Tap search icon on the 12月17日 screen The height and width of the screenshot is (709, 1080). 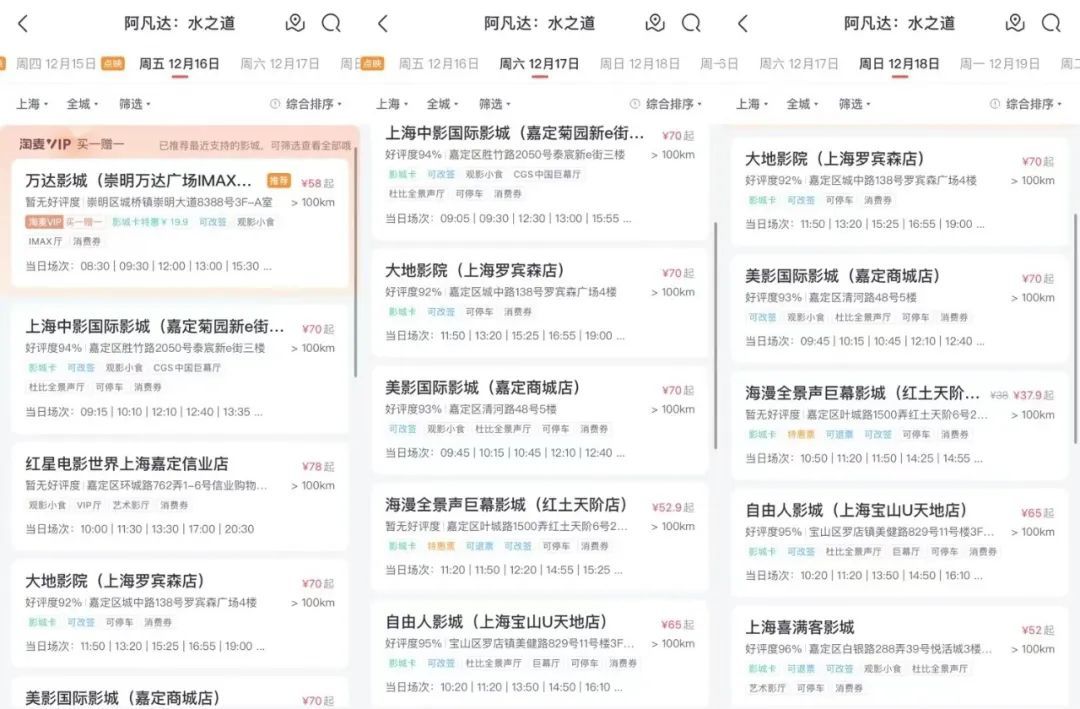691,23
